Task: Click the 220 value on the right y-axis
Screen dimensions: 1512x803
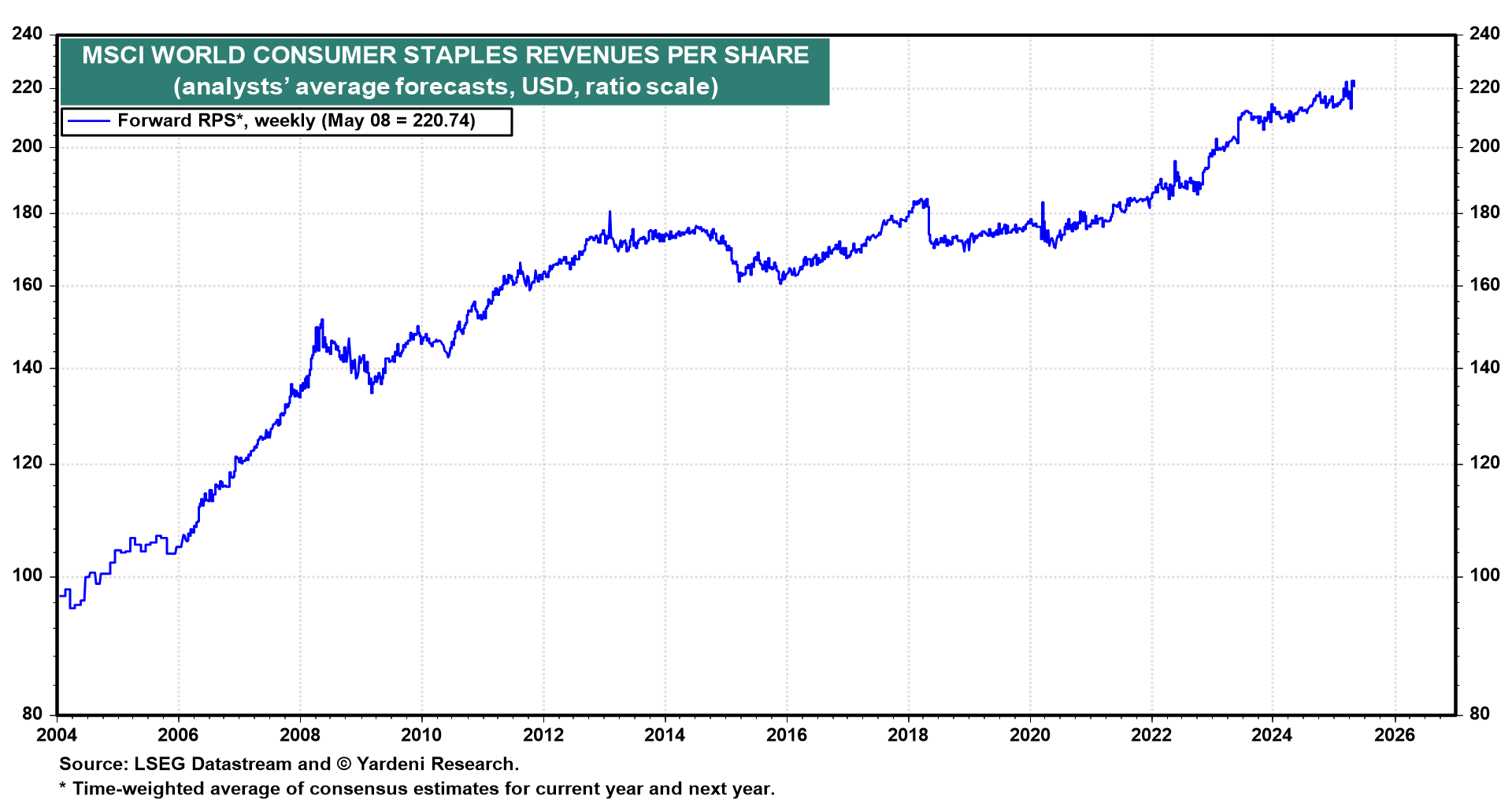Action: (x=1484, y=87)
